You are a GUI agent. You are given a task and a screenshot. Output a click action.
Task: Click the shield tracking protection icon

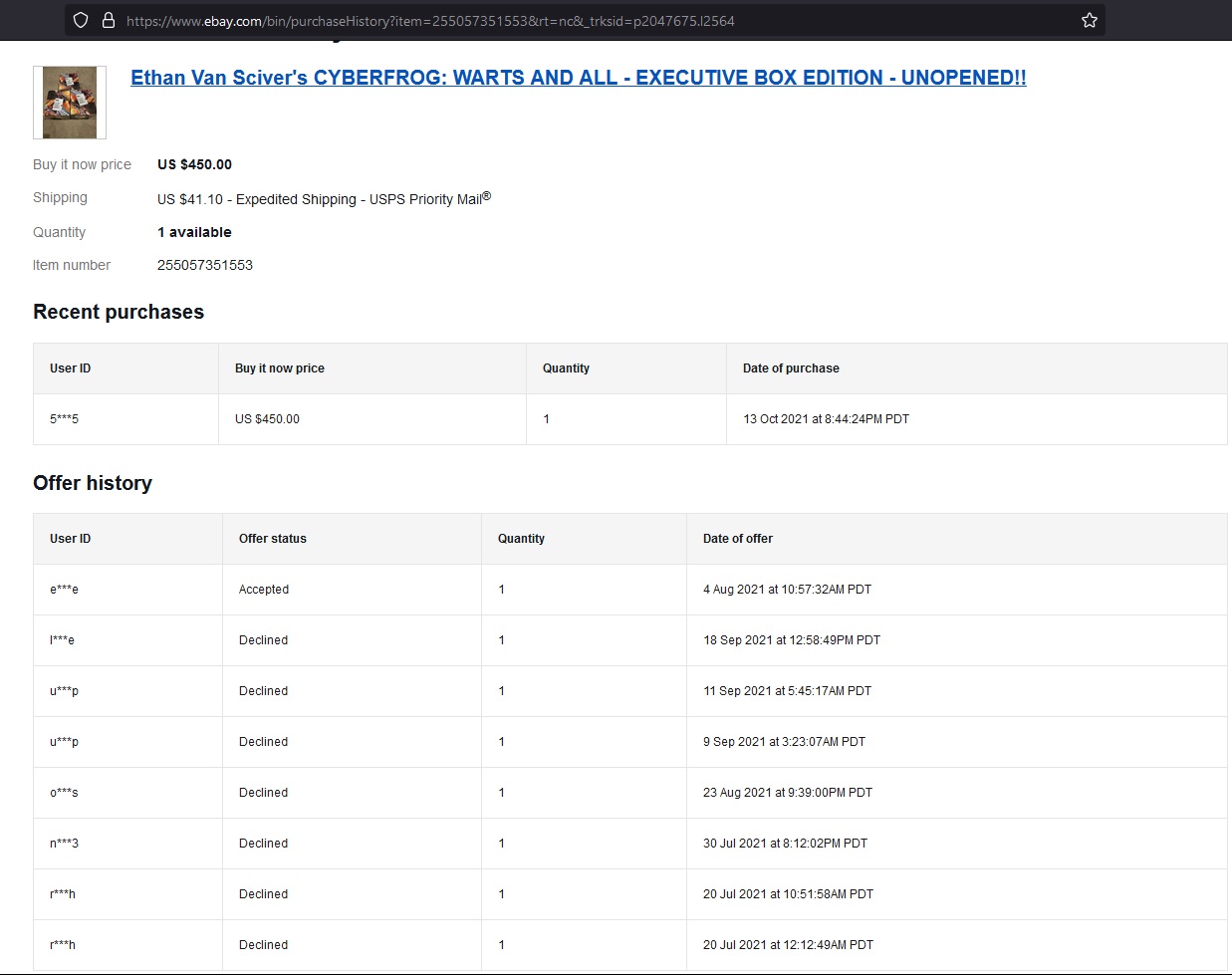click(x=82, y=20)
